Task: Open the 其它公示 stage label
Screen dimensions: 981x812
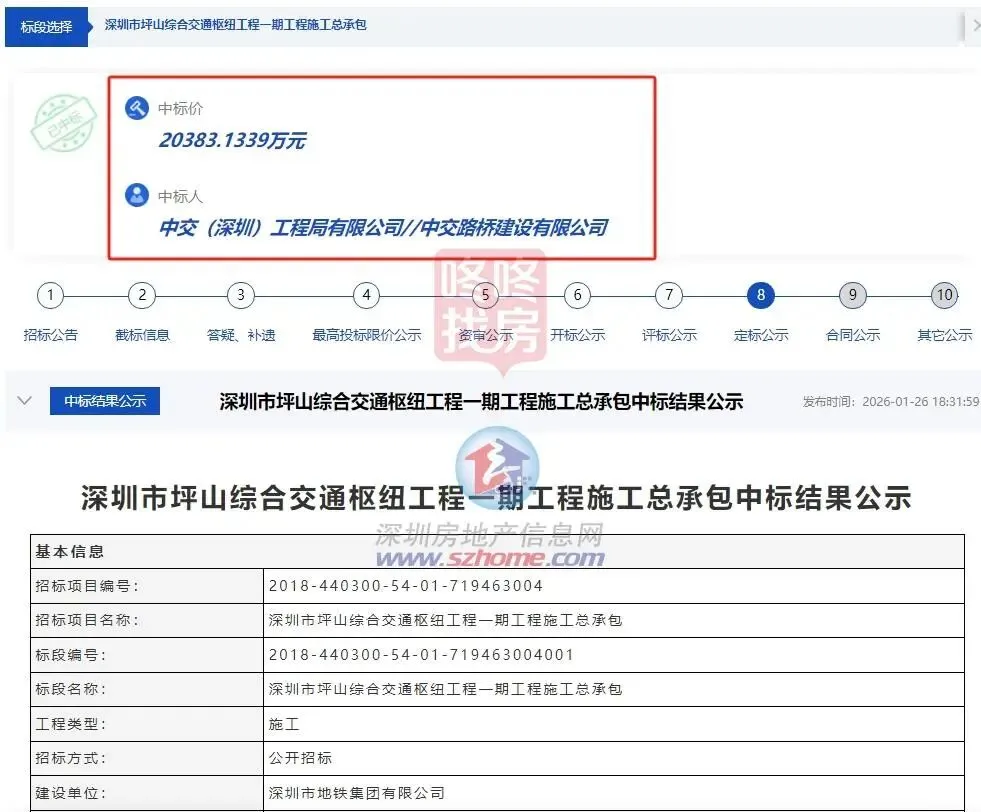Action: click(945, 335)
